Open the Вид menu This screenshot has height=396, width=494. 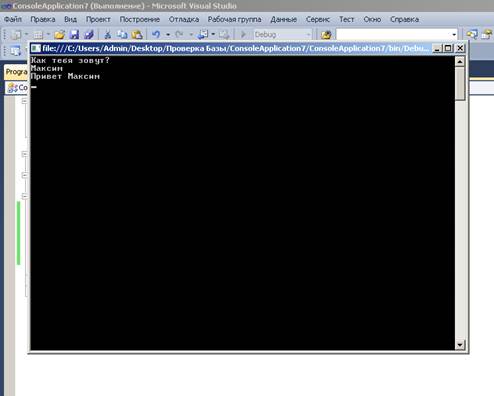coord(70,19)
